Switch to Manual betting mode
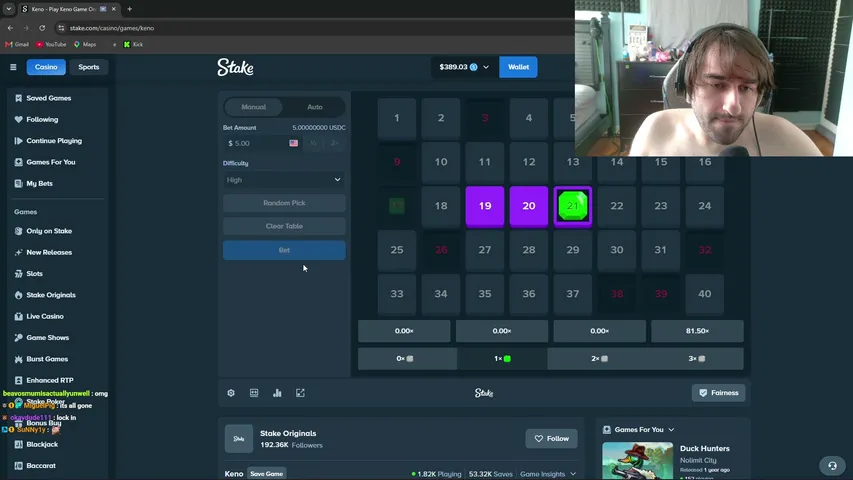 pyautogui.click(x=254, y=107)
